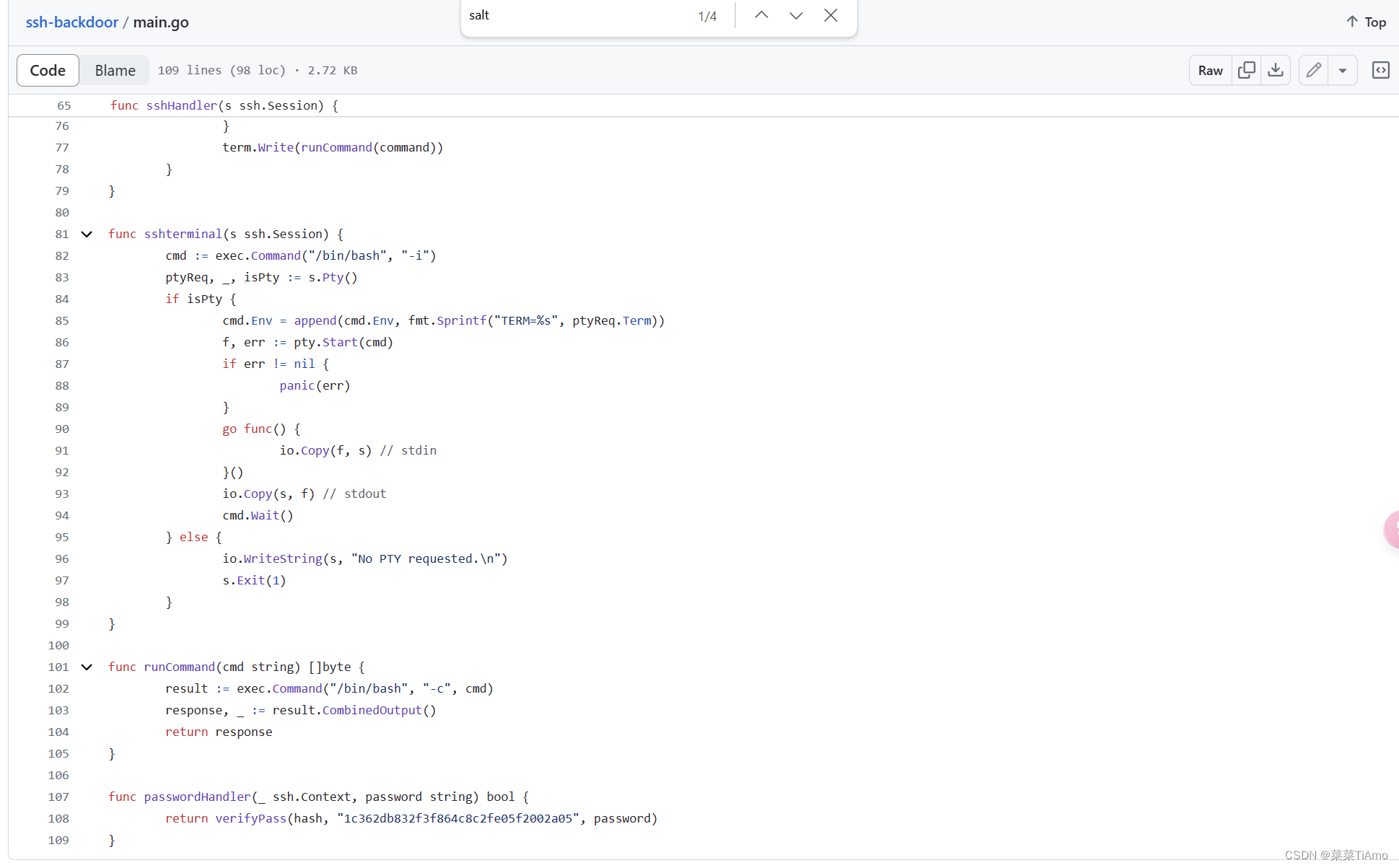Open more edit options dropdown arrow

1343,70
